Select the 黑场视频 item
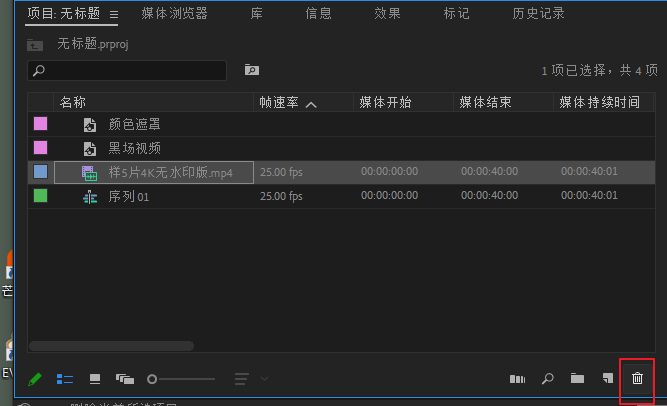667x406 pixels. click(134, 148)
